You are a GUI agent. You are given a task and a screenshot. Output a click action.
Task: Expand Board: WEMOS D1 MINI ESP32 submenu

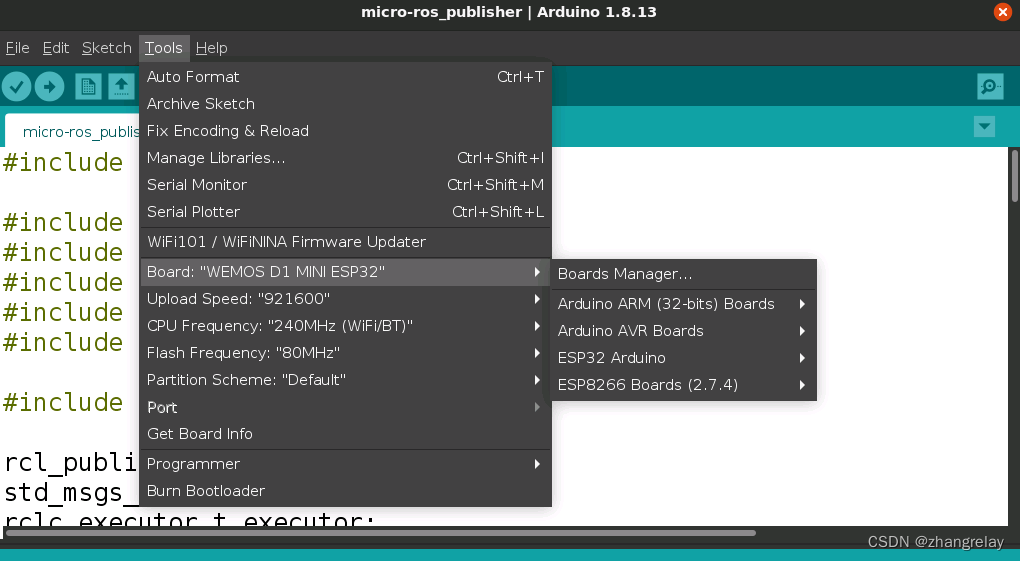coord(345,272)
